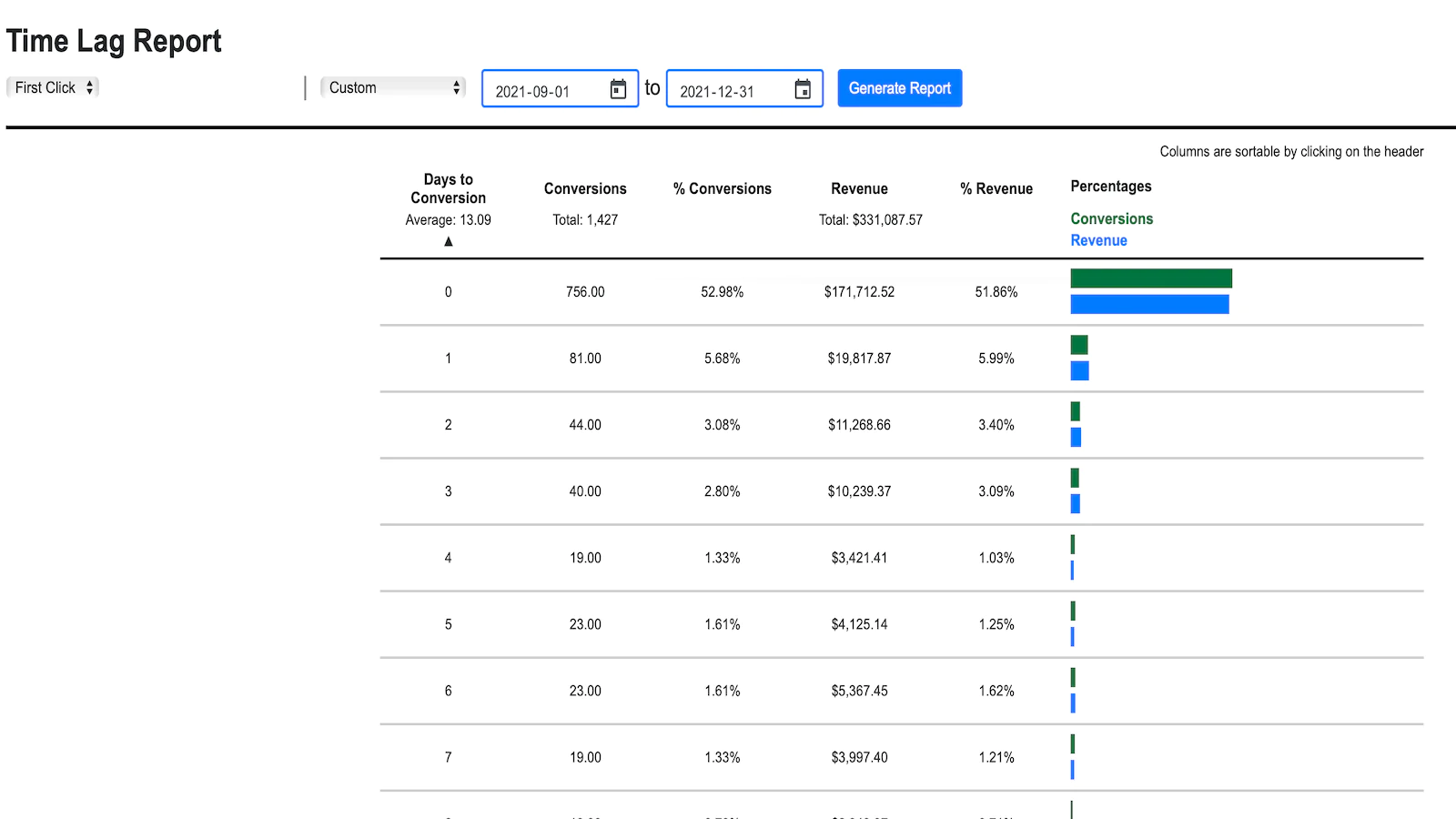Viewport: 1456px width, 819px height.
Task: Click green conversions bar for day 0
Action: (1151, 278)
